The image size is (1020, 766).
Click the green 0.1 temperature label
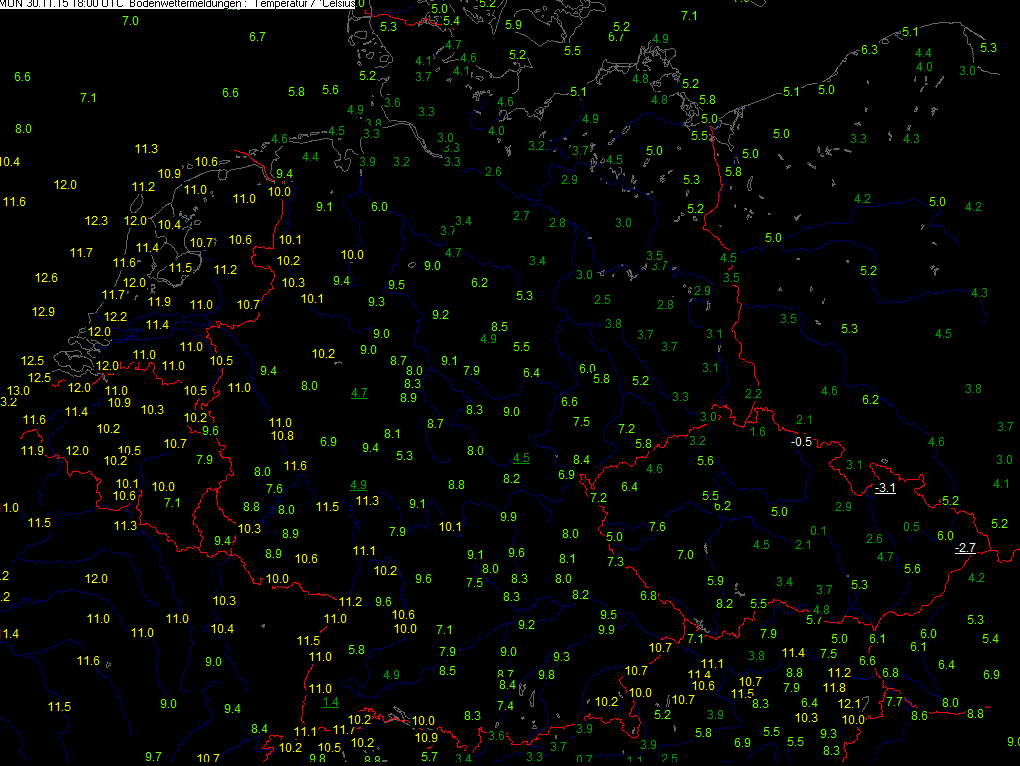click(x=818, y=530)
